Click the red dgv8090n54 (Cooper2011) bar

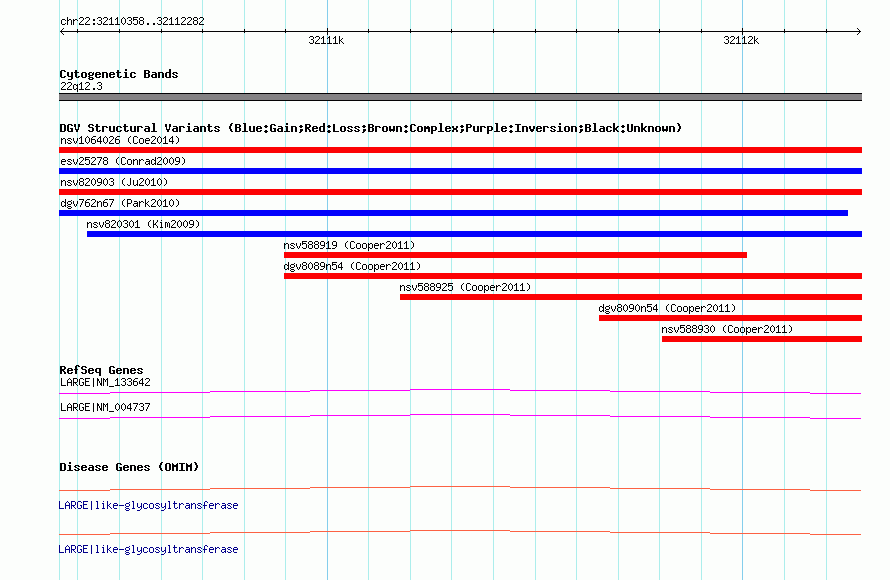click(731, 318)
